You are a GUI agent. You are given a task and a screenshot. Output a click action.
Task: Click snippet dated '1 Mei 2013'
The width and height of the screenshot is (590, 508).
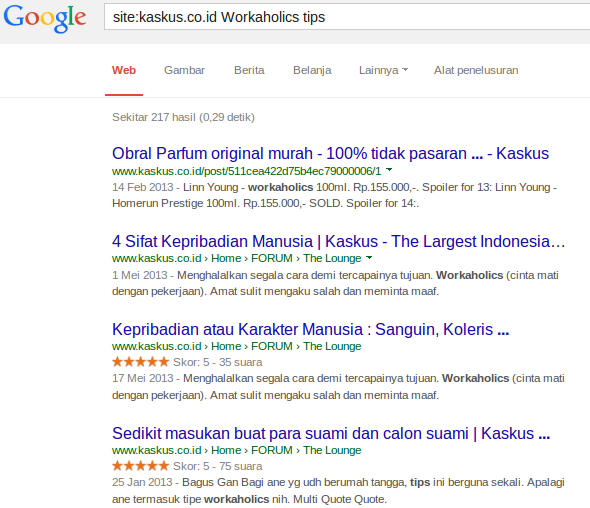[335, 283]
